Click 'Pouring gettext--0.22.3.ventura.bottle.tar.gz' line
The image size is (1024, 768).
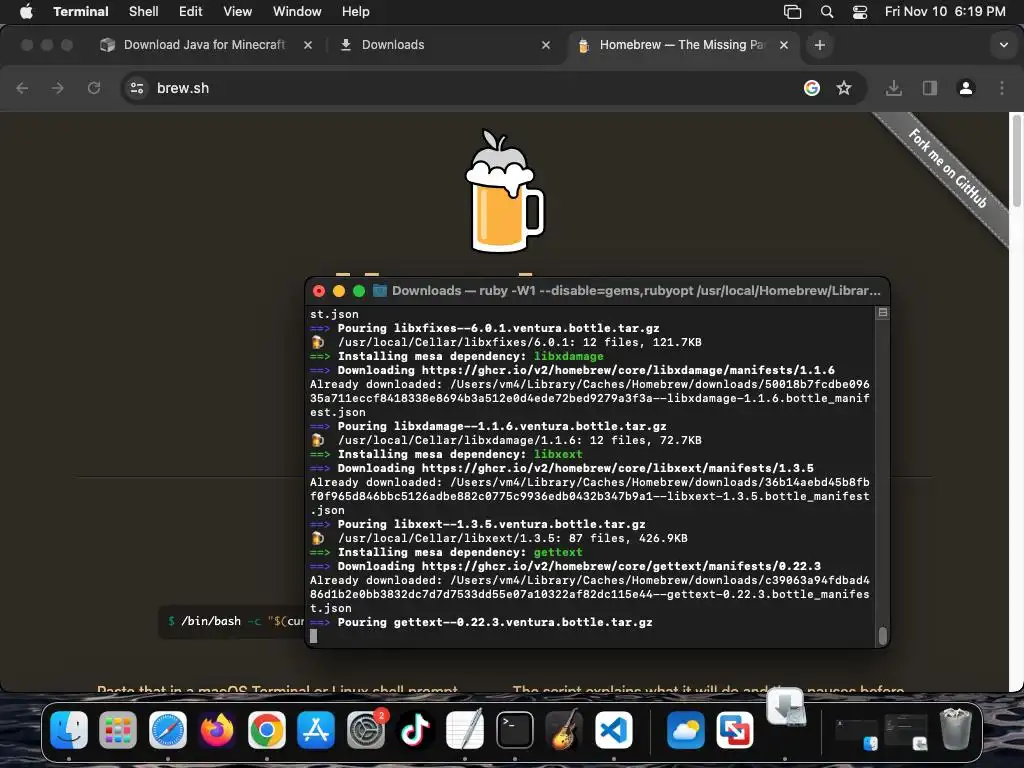click(481, 622)
